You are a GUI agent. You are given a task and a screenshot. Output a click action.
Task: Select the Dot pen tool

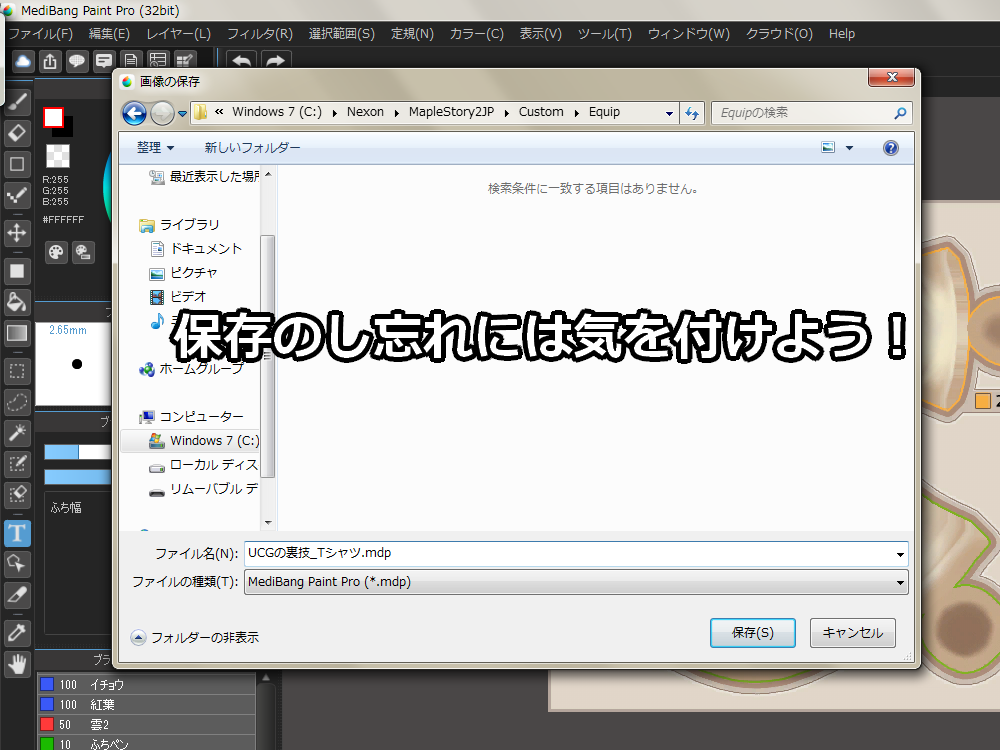17,195
